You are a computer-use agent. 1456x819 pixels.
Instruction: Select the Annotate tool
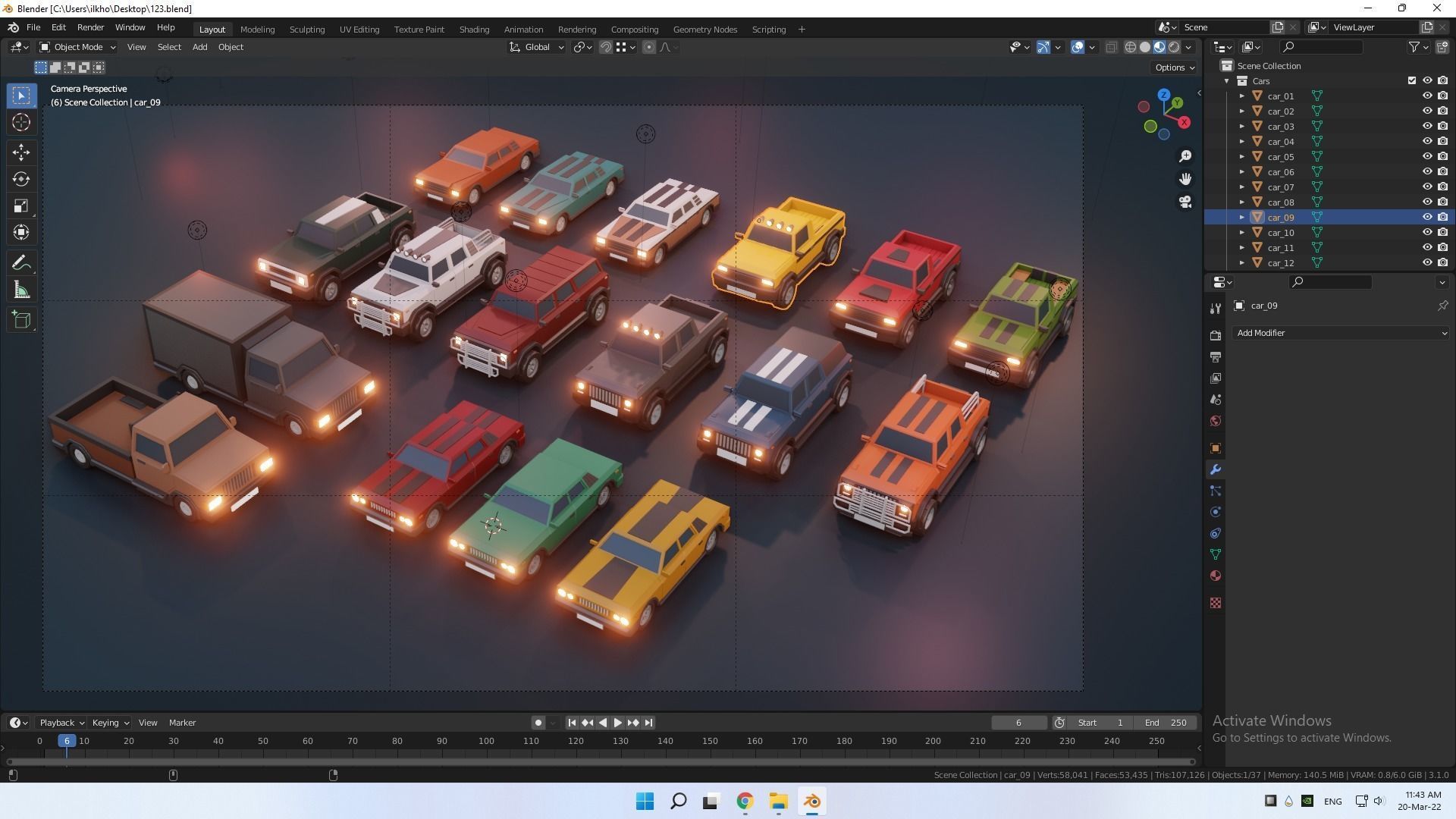click(21, 263)
